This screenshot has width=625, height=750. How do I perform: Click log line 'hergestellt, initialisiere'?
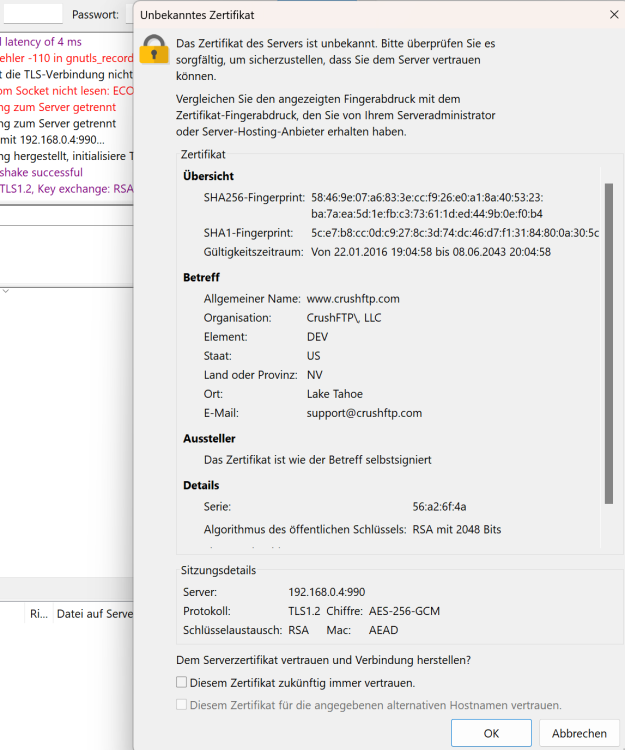pos(66,156)
